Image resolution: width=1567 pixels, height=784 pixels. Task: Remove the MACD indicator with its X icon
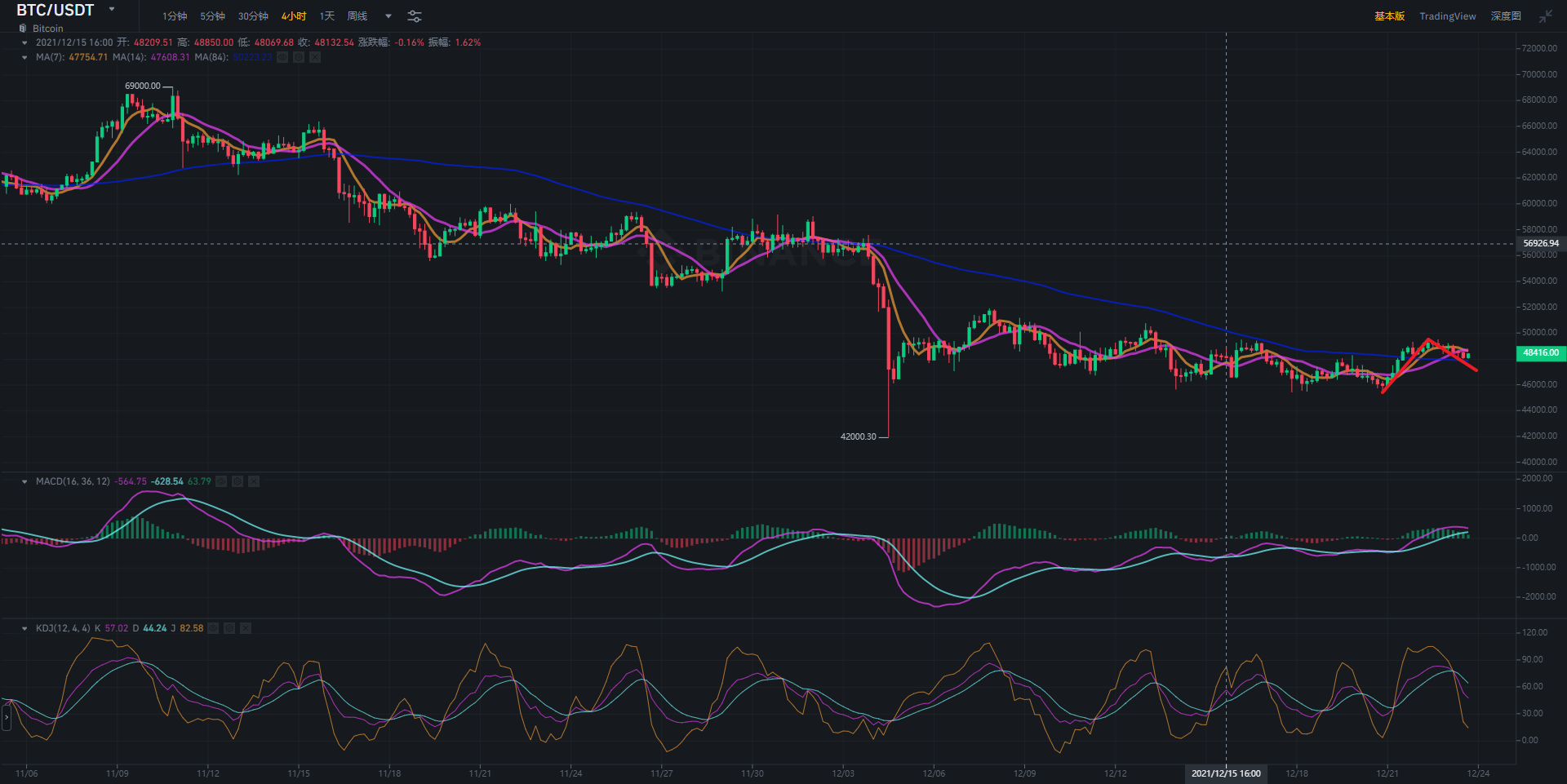[x=254, y=481]
